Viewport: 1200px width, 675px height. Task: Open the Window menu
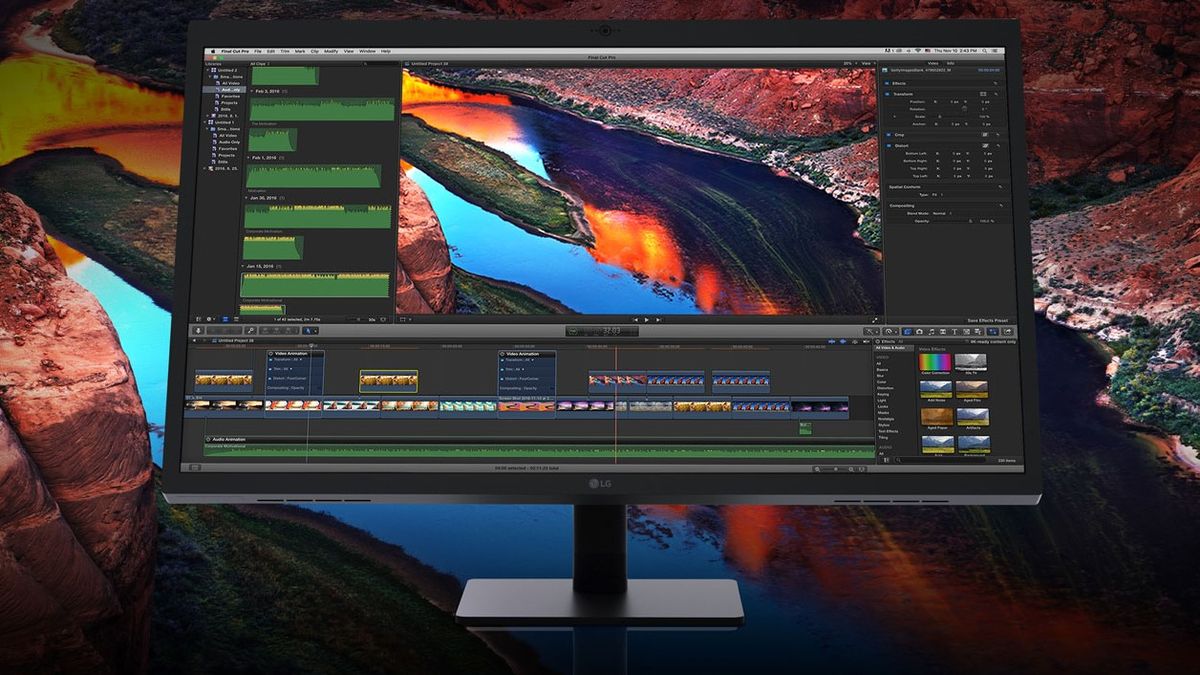click(x=367, y=51)
